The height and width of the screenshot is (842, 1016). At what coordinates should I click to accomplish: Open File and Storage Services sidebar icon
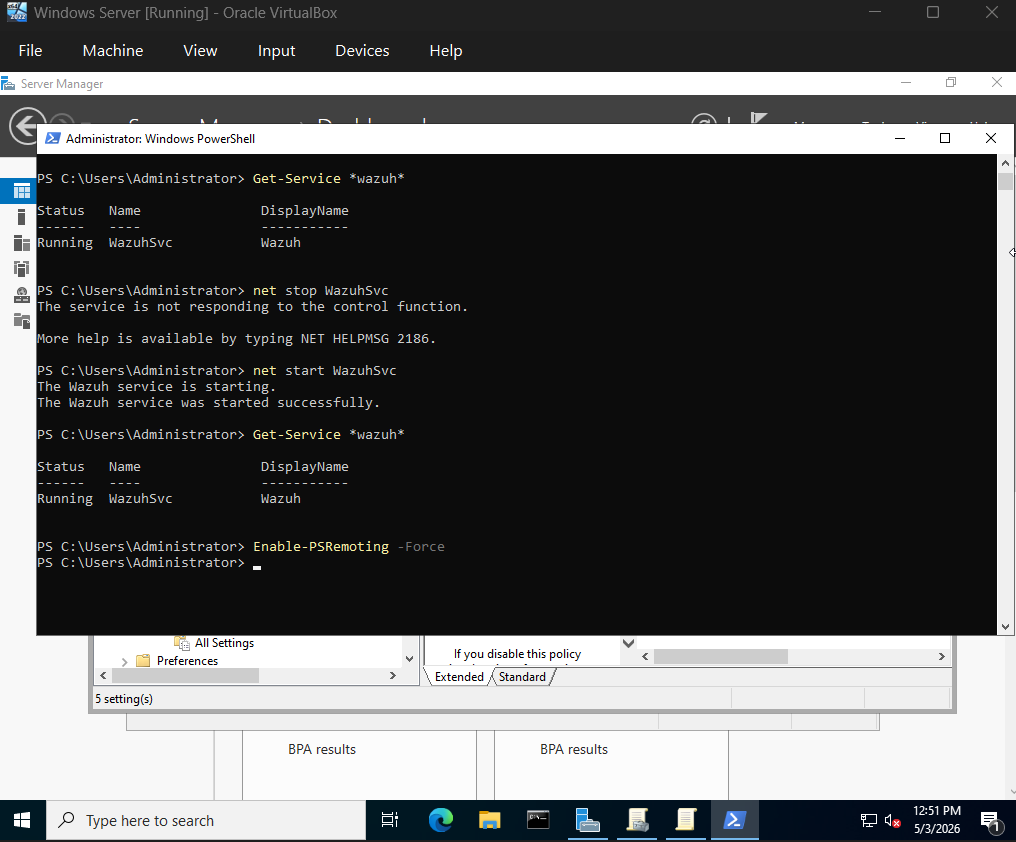21,320
